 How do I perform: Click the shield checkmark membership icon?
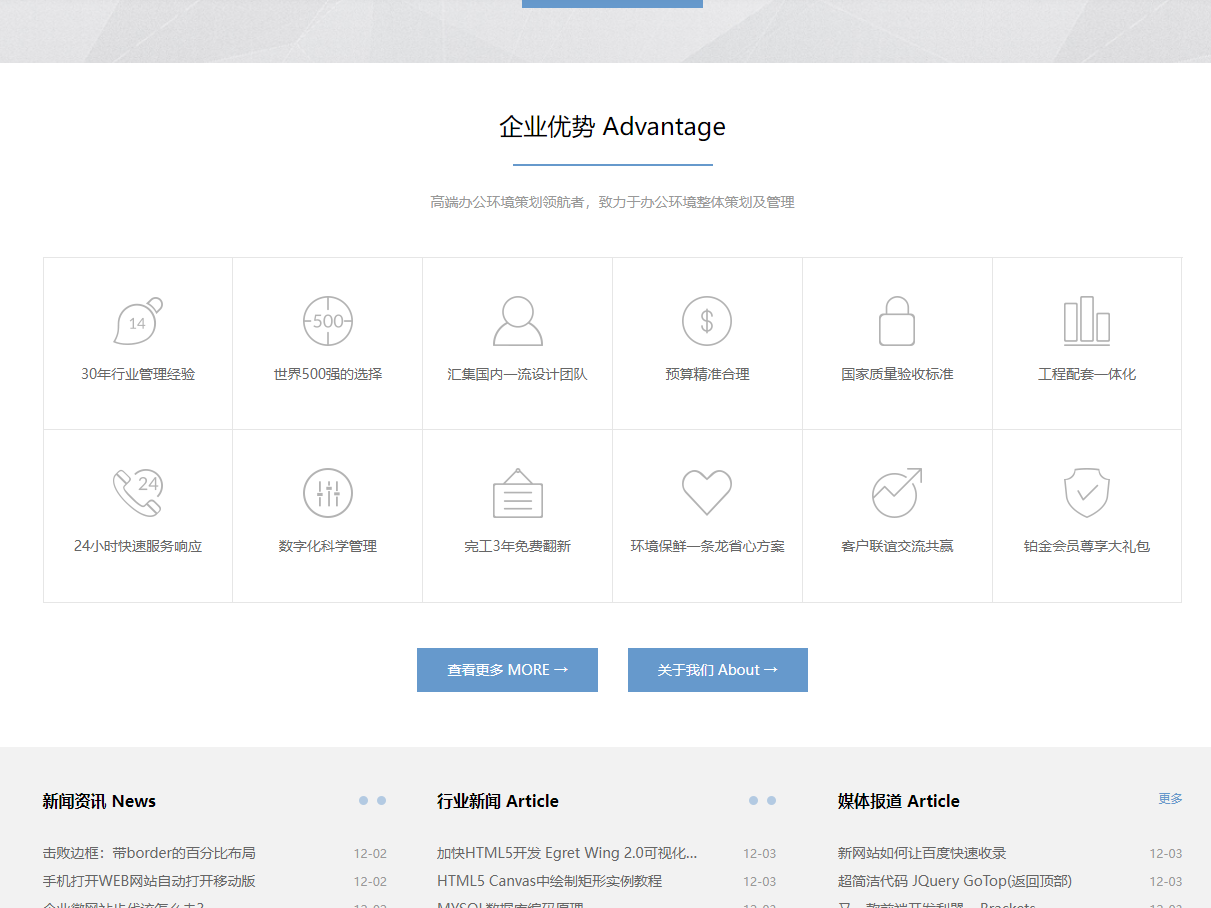pyautogui.click(x=1087, y=493)
